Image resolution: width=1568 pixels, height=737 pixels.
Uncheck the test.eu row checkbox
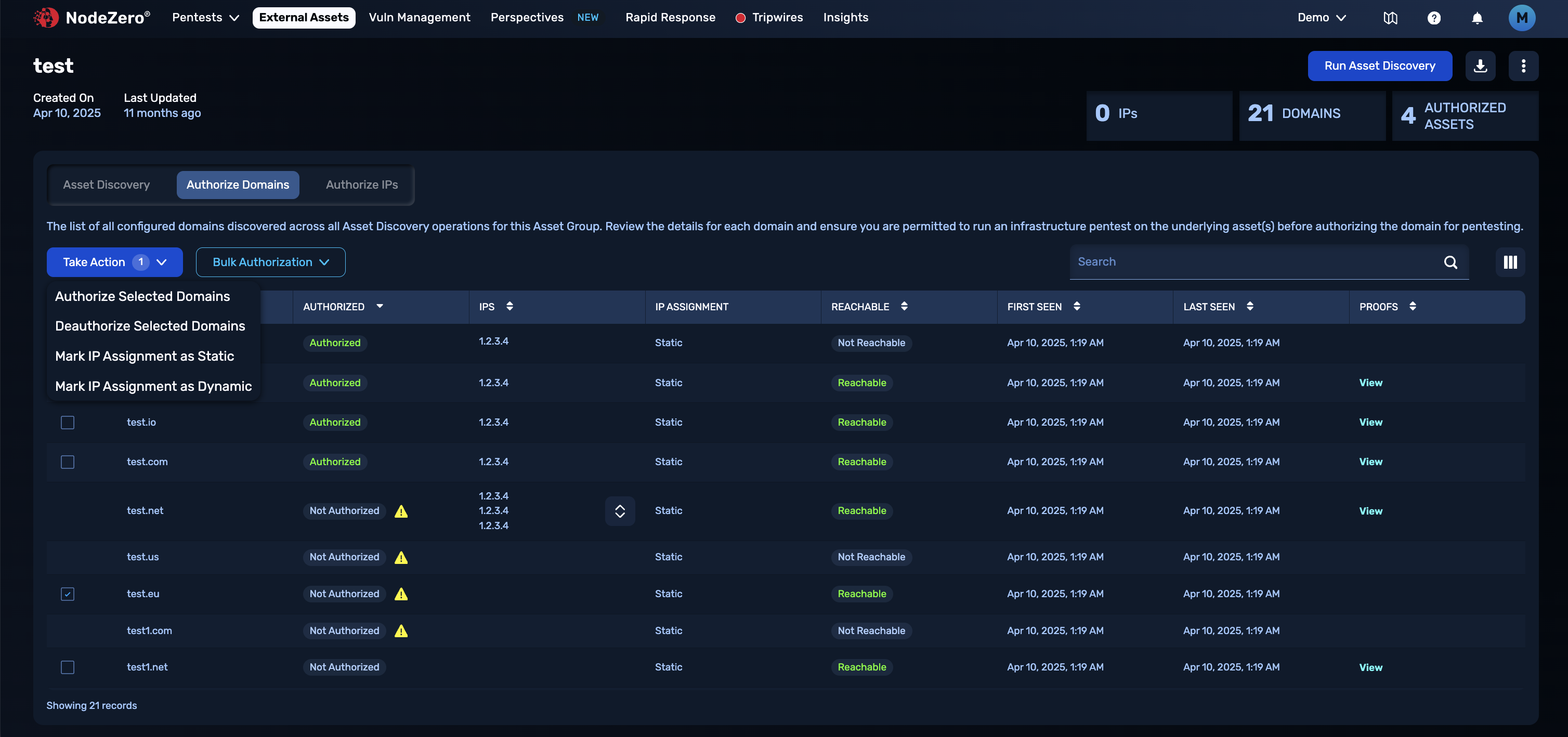point(67,594)
